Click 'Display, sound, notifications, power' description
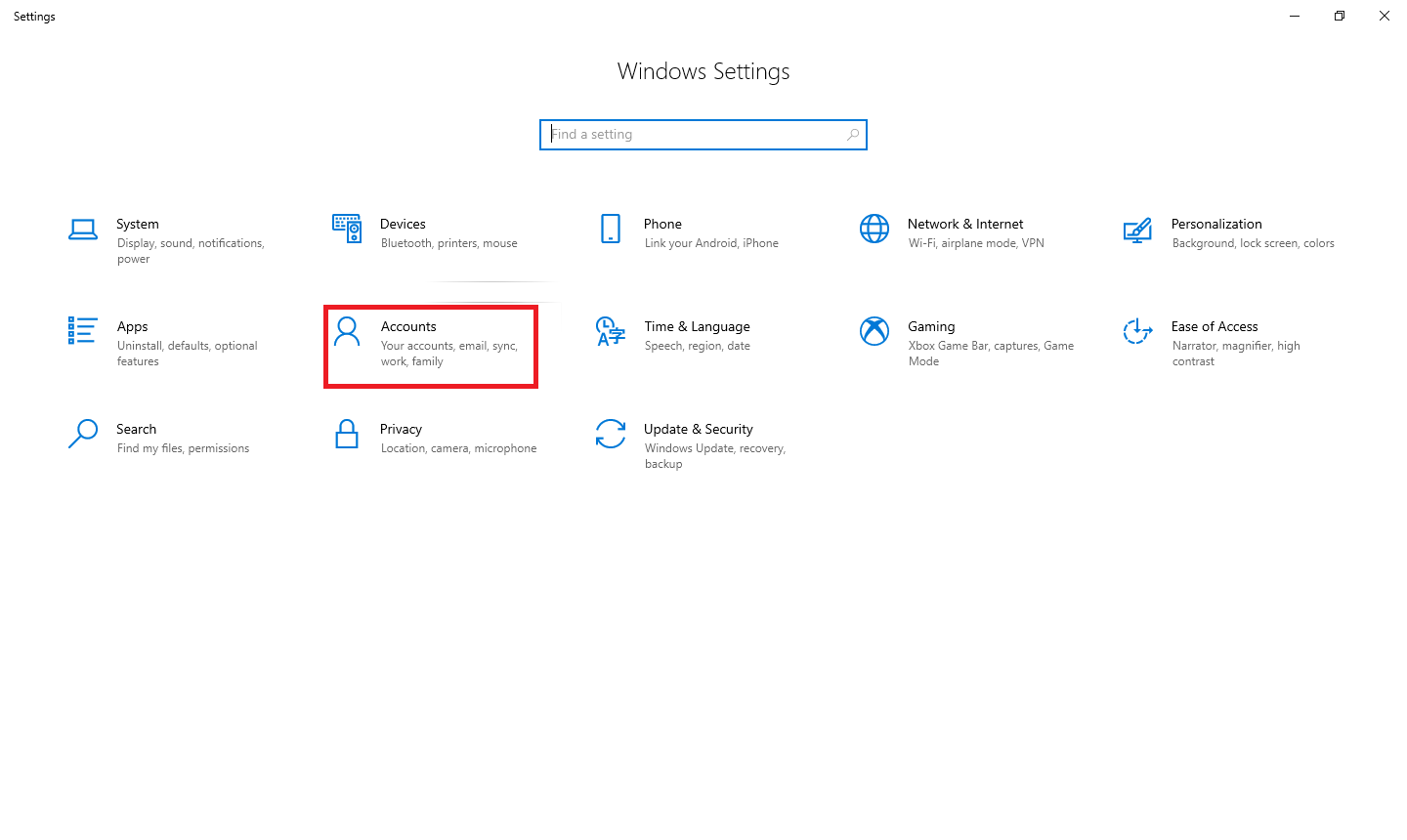1407x840 pixels. (x=191, y=251)
